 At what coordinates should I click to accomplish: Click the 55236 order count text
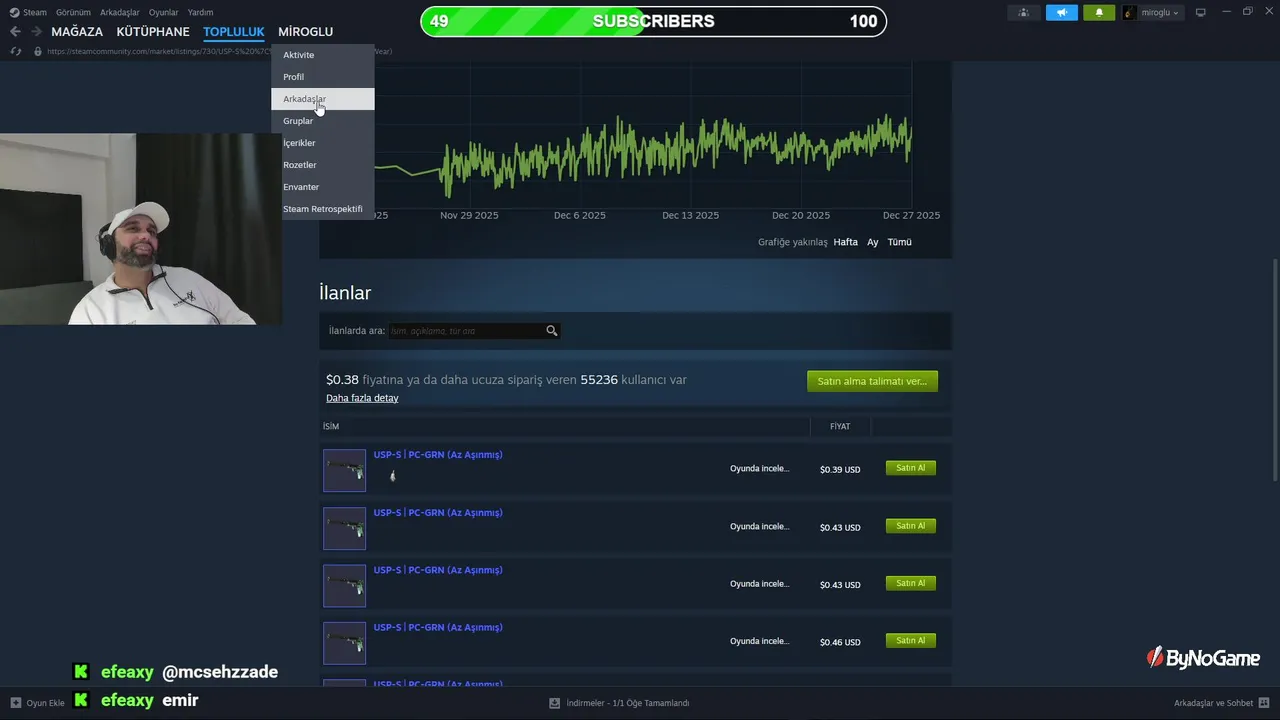[599, 380]
